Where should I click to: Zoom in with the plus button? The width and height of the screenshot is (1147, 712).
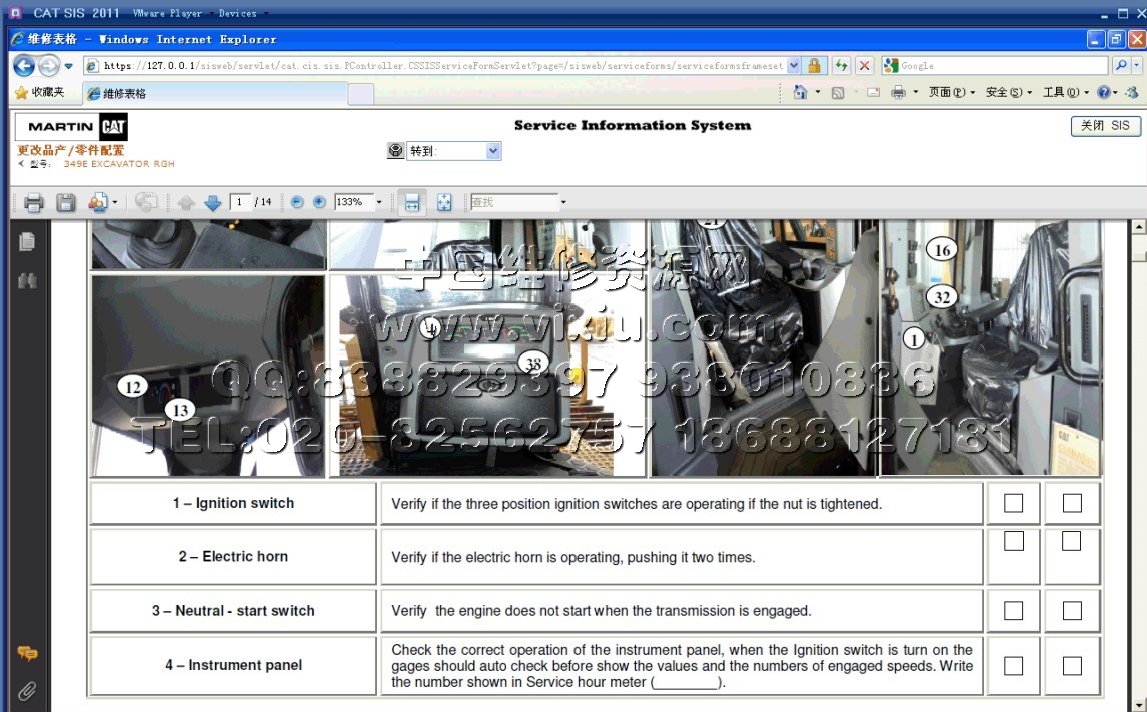319,202
